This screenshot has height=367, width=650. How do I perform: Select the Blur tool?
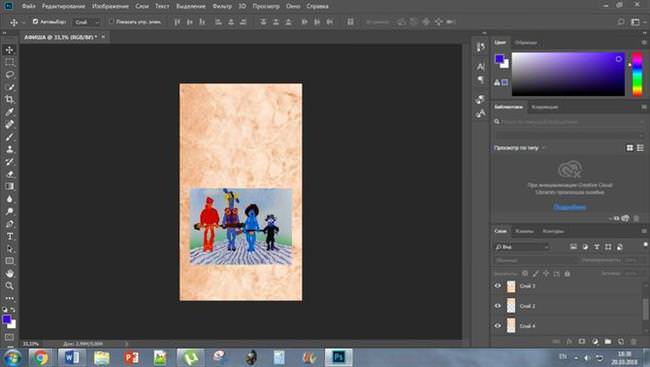coord(9,199)
